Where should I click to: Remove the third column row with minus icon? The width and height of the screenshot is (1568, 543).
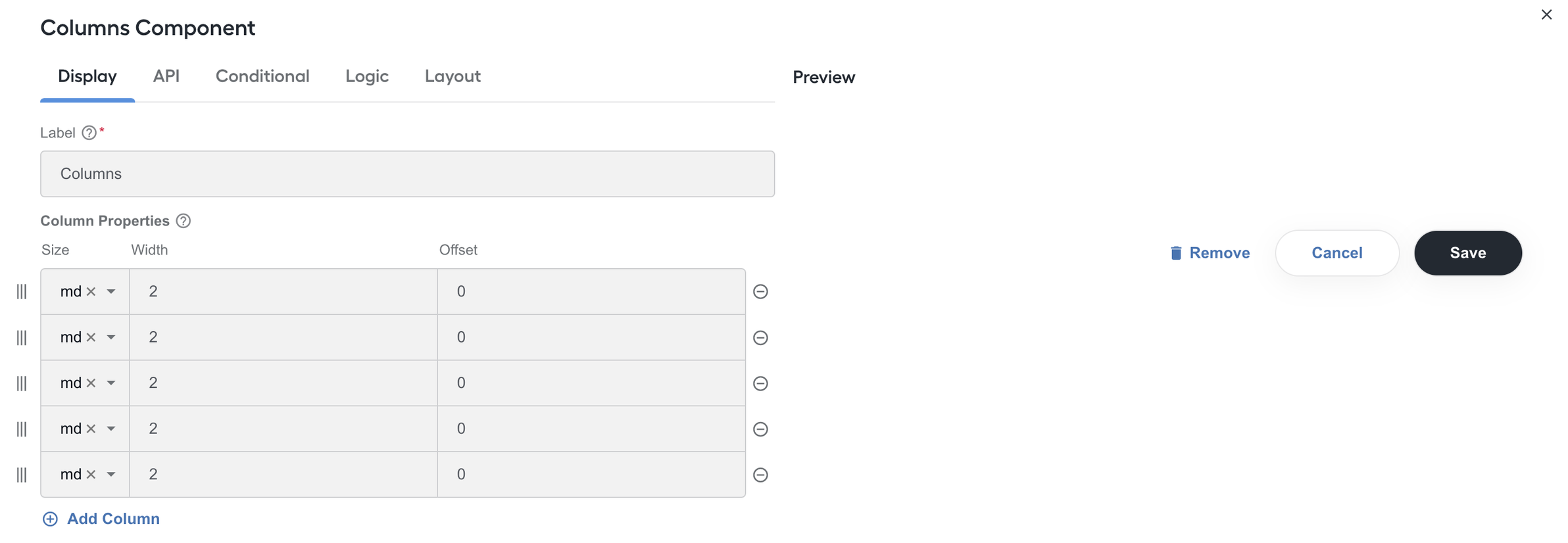pos(760,383)
